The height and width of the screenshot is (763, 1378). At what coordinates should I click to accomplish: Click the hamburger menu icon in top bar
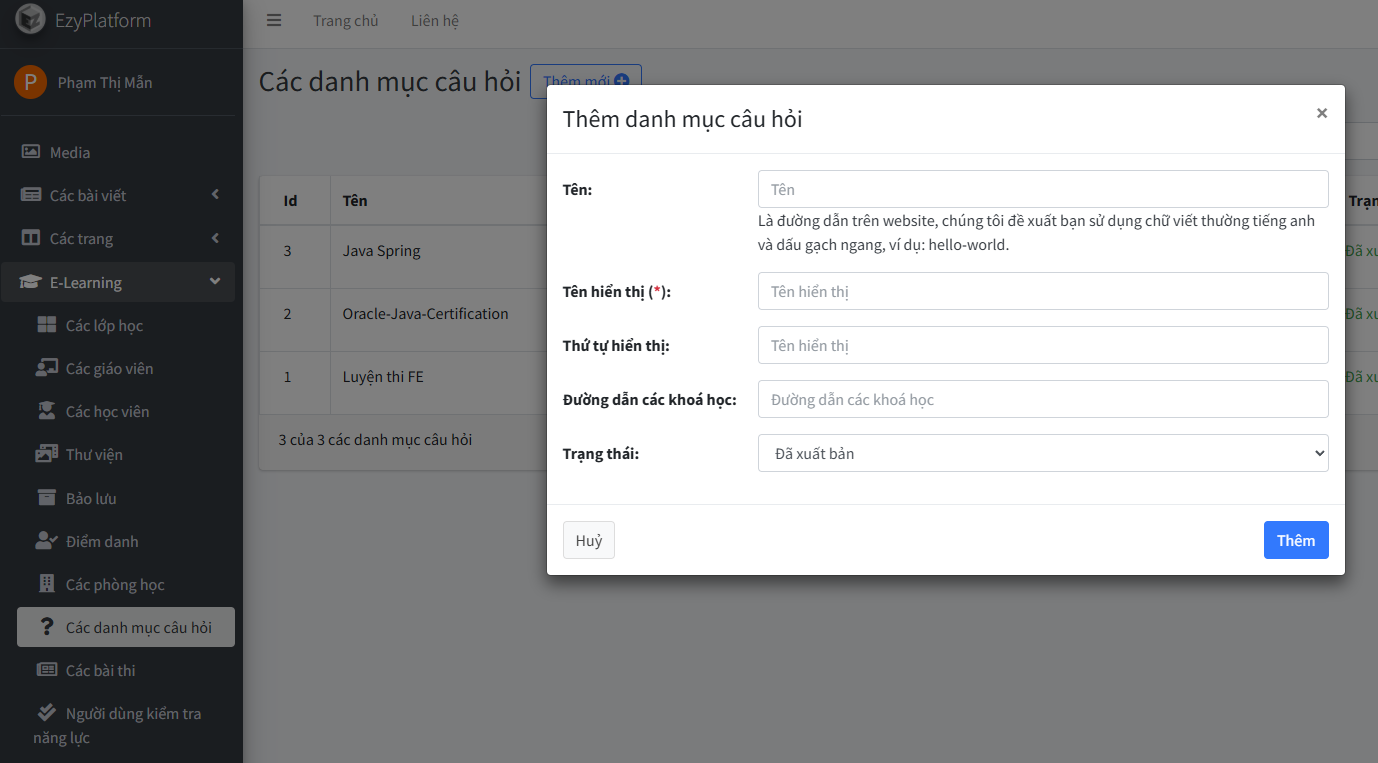(274, 21)
